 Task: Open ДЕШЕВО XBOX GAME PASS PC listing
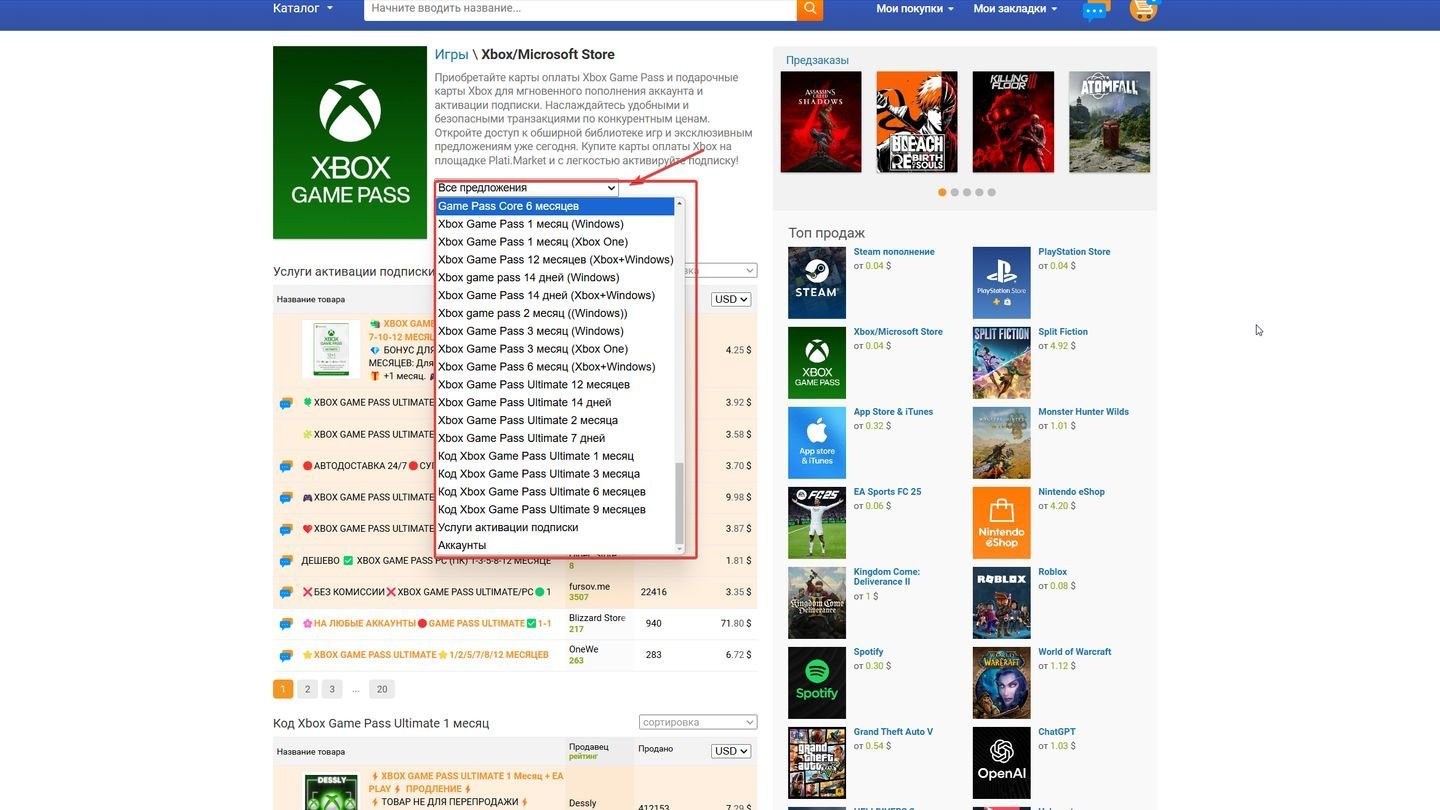coord(426,561)
